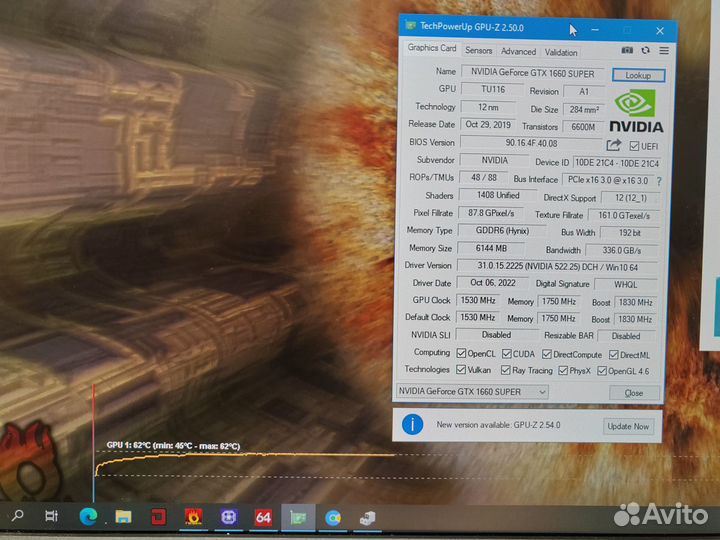Click the Texture Fillrate value 161.0 GTexel/s
The width and height of the screenshot is (720, 540).
coord(624,215)
